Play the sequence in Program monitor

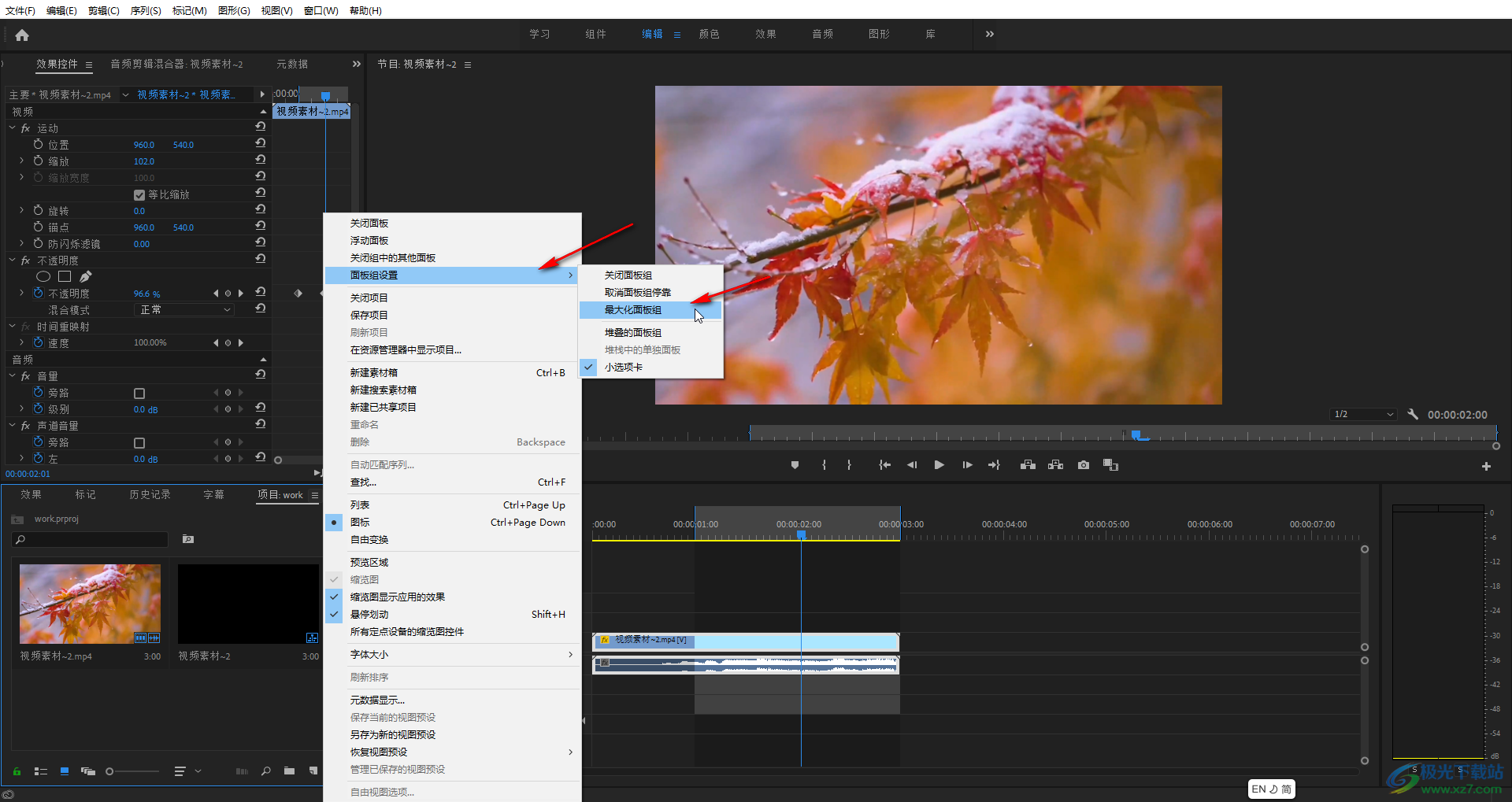point(939,465)
